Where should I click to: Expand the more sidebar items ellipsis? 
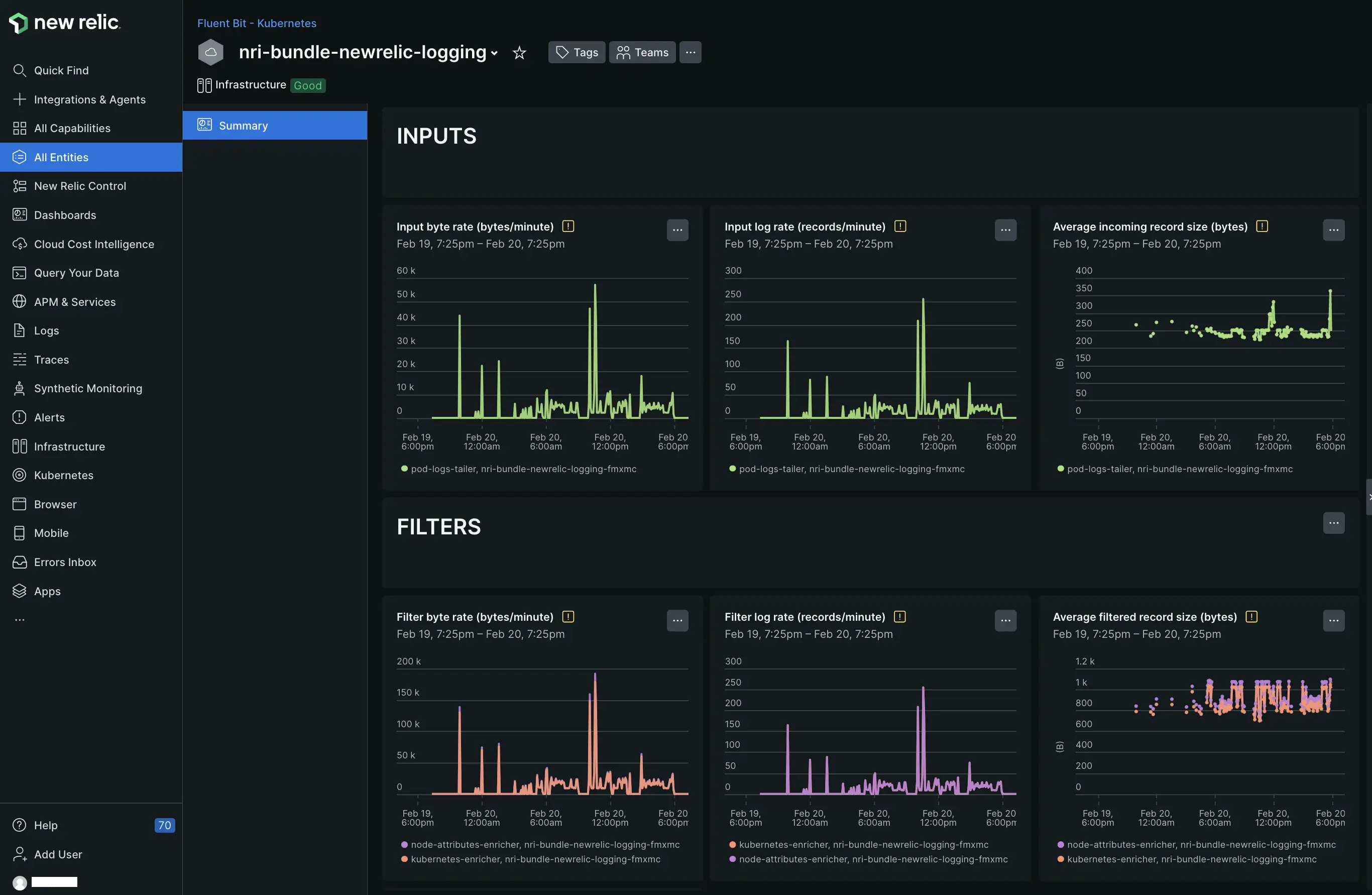pyautogui.click(x=20, y=620)
